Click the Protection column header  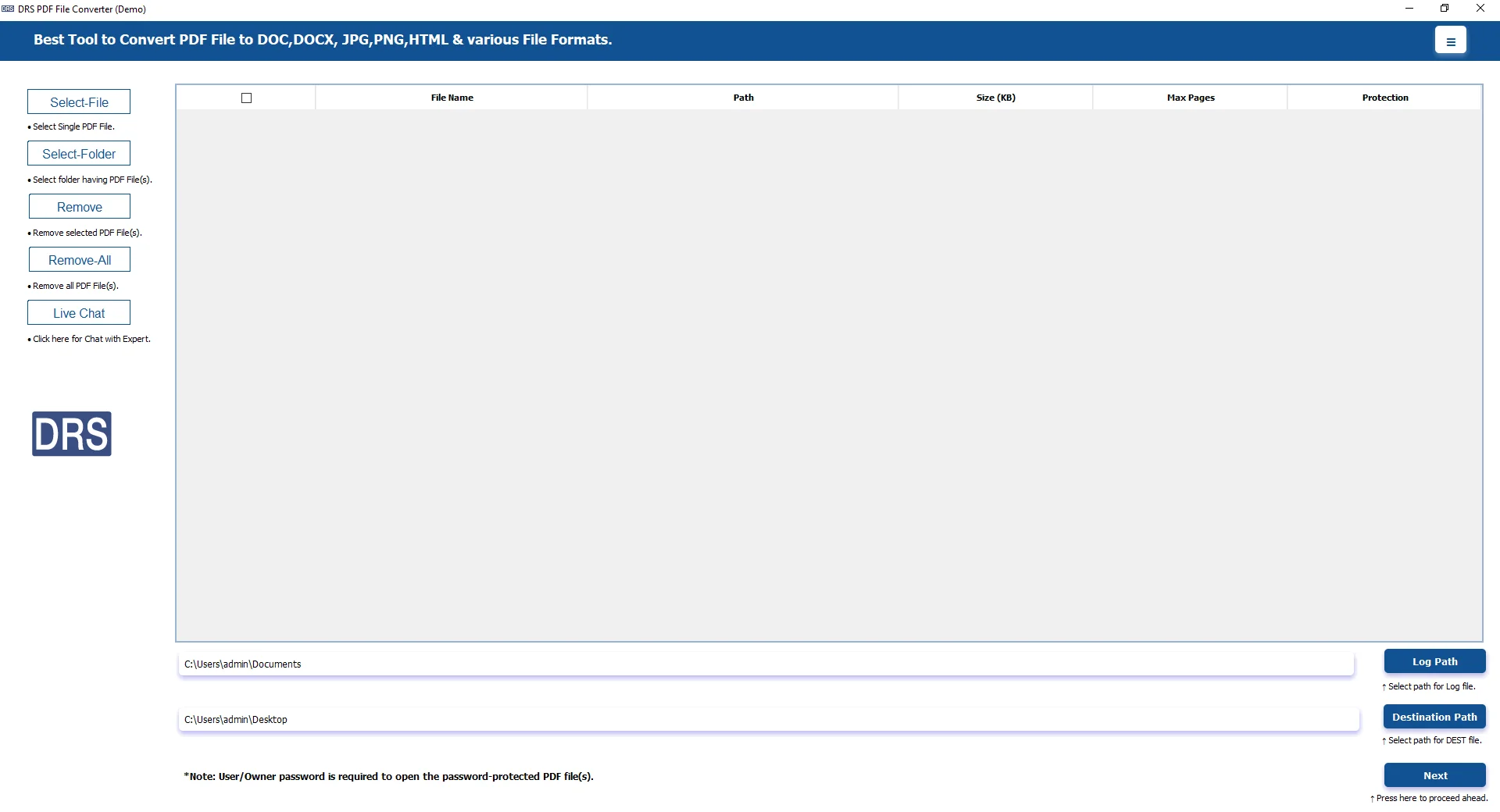click(x=1384, y=98)
